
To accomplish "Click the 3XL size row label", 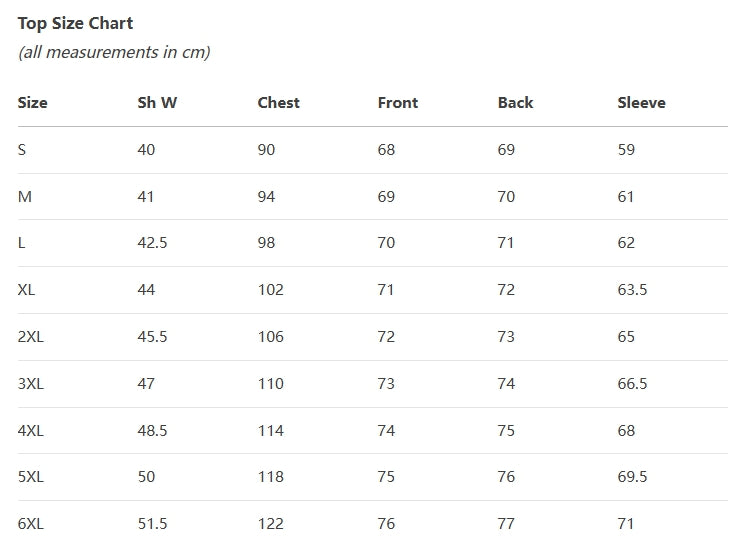I will (x=31, y=384).
